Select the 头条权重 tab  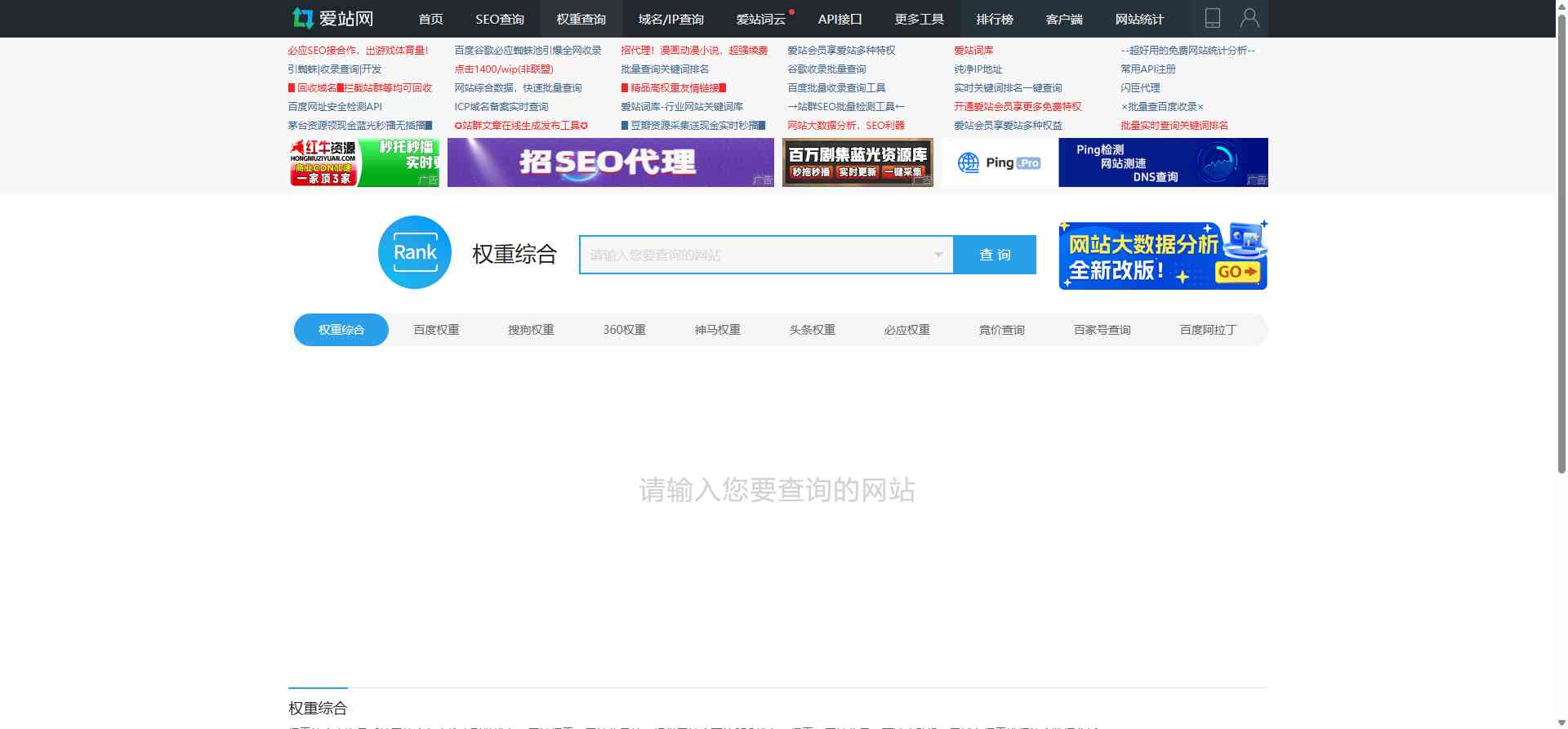tap(812, 330)
